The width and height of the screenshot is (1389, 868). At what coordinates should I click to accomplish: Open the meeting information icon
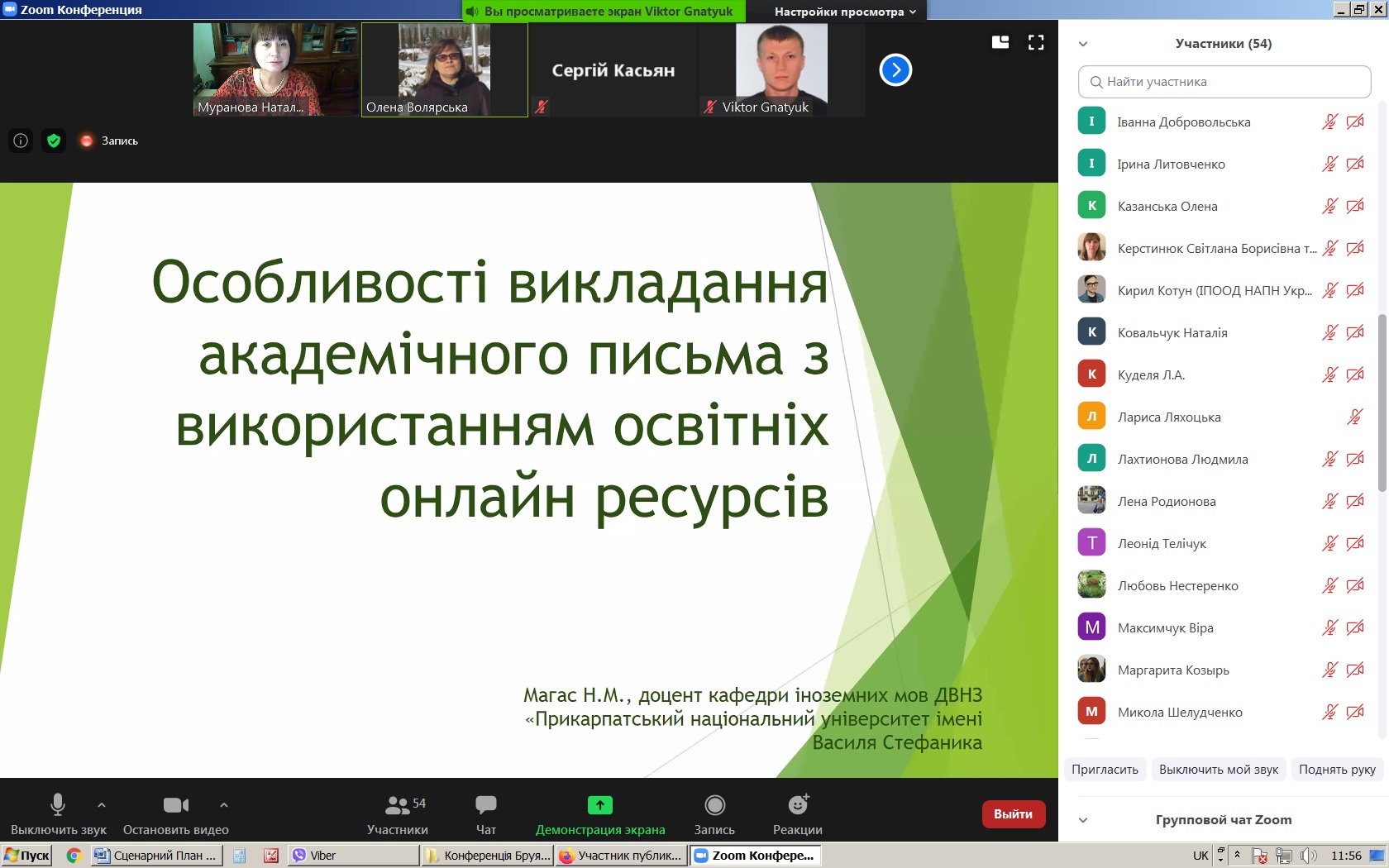(21, 141)
